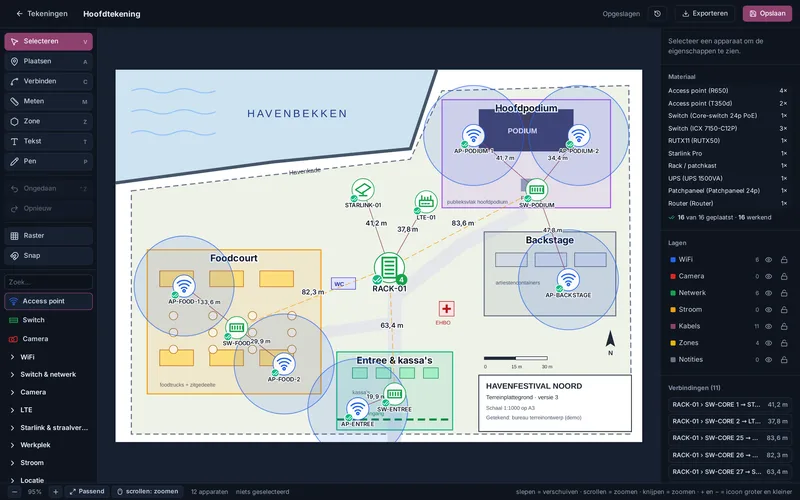Choose the Plaatsen tool
Viewport: 800px width, 500px height.
48,61
